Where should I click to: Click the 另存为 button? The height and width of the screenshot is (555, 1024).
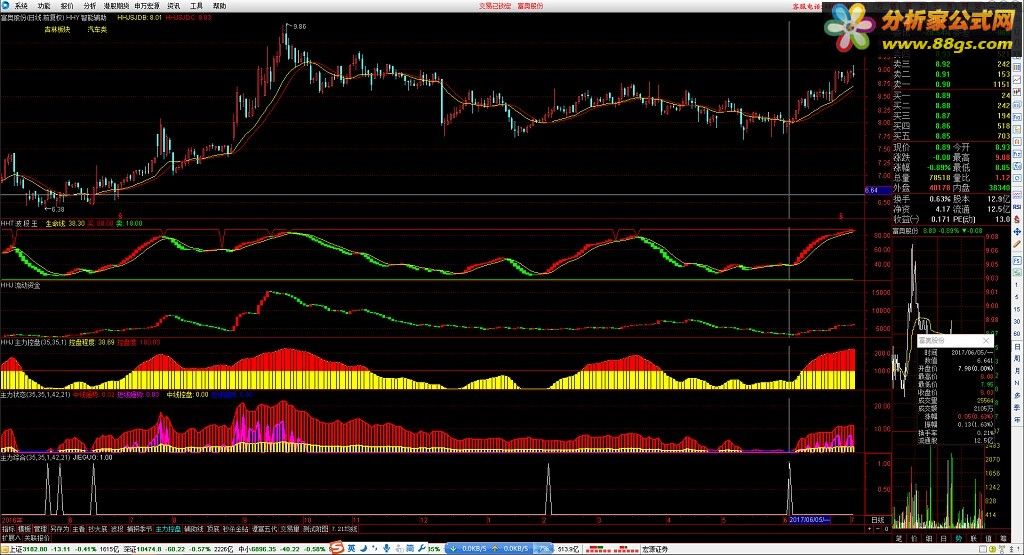(x=59, y=529)
